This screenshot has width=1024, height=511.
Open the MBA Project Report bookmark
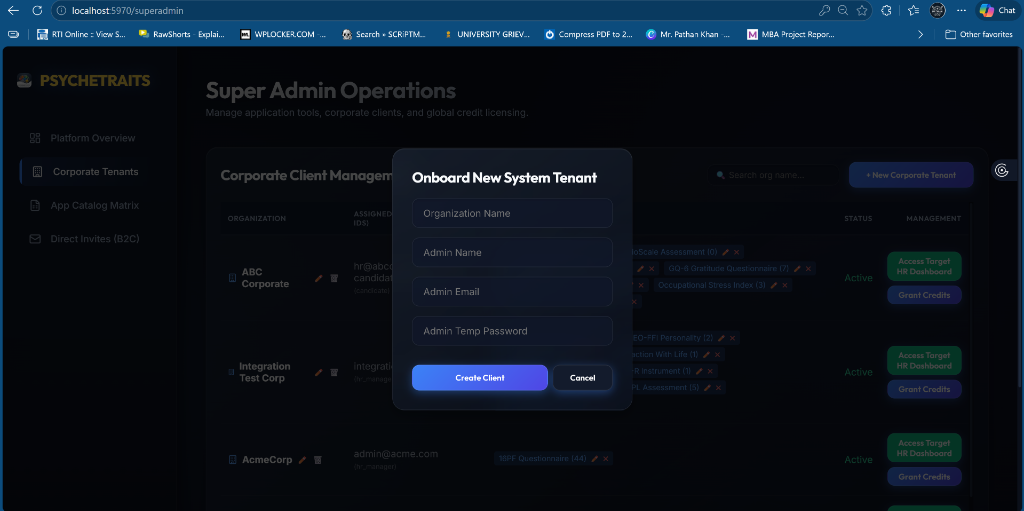(791, 34)
